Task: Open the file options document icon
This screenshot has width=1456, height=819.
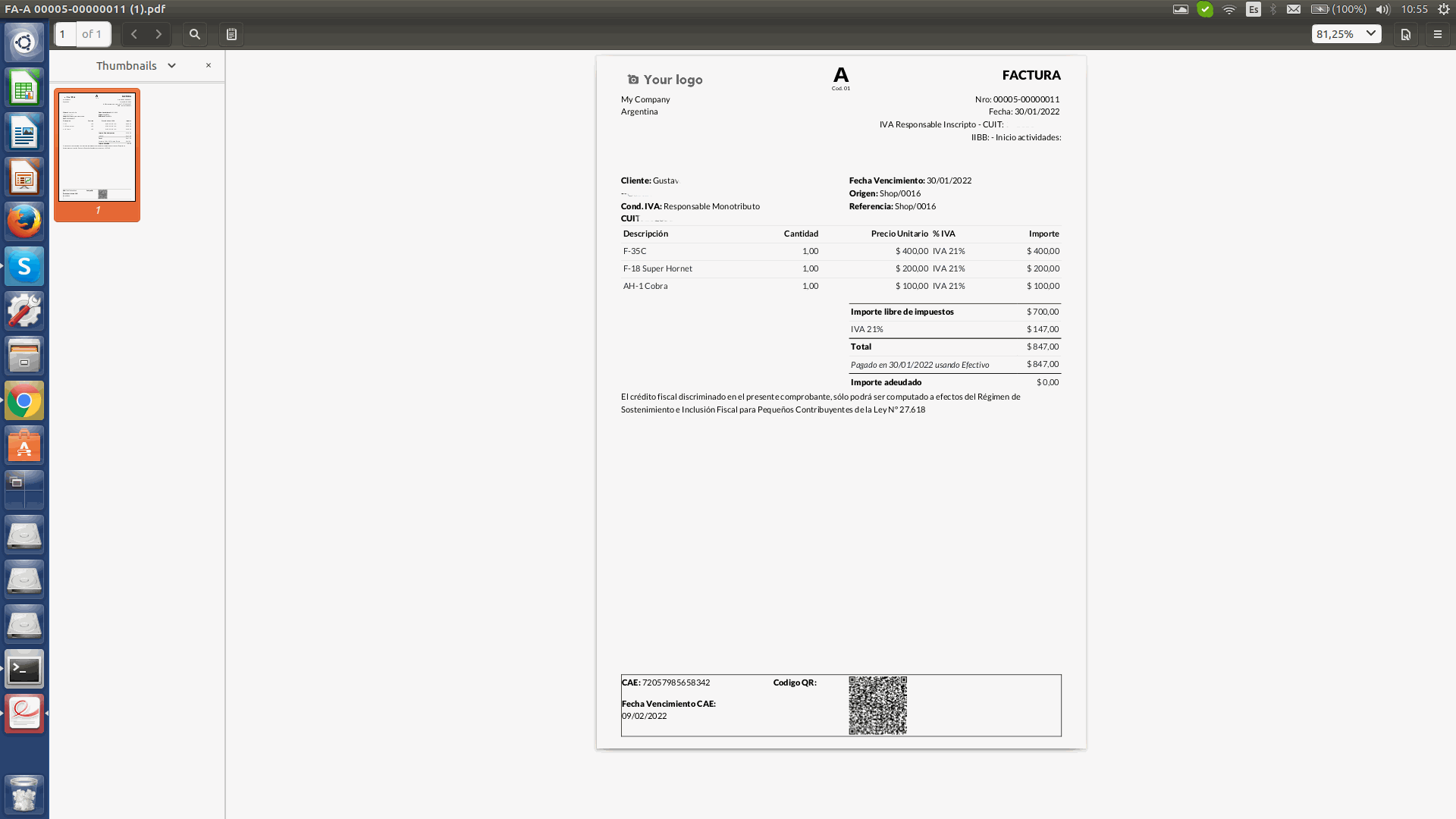Action: (1406, 34)
